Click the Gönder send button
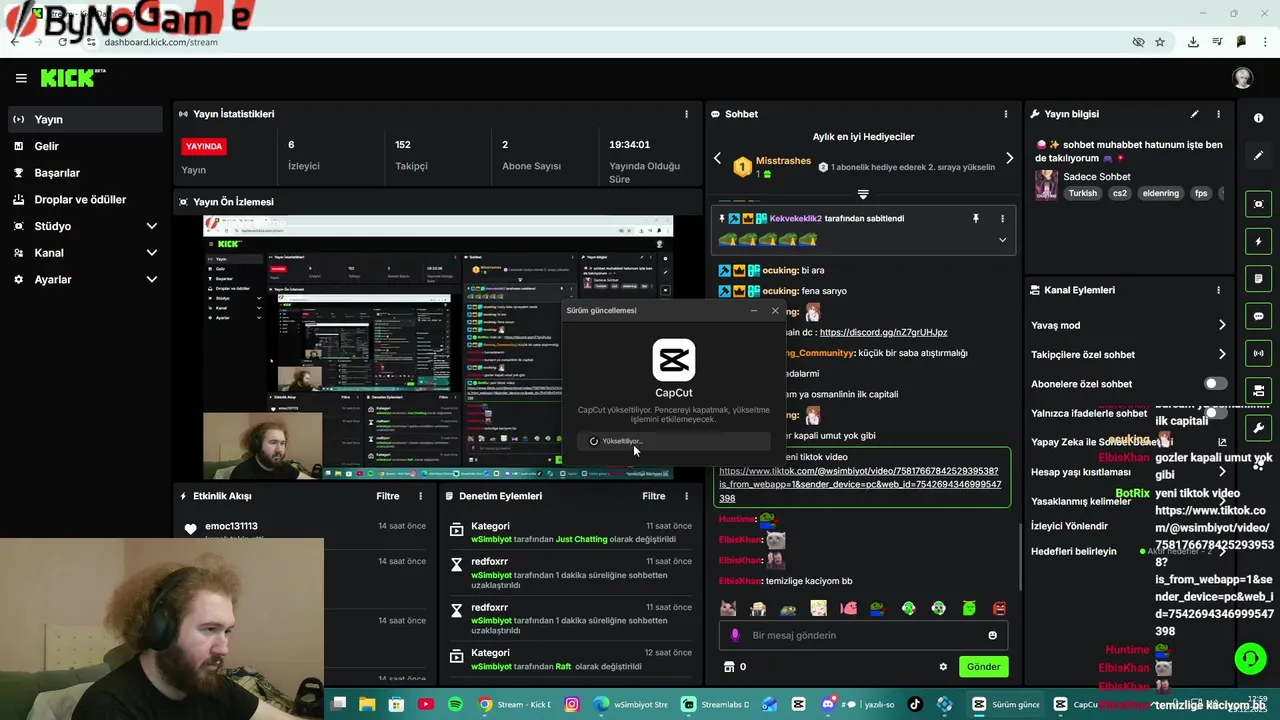This screenshot has width=1280, height=720. tap(983, 667)
